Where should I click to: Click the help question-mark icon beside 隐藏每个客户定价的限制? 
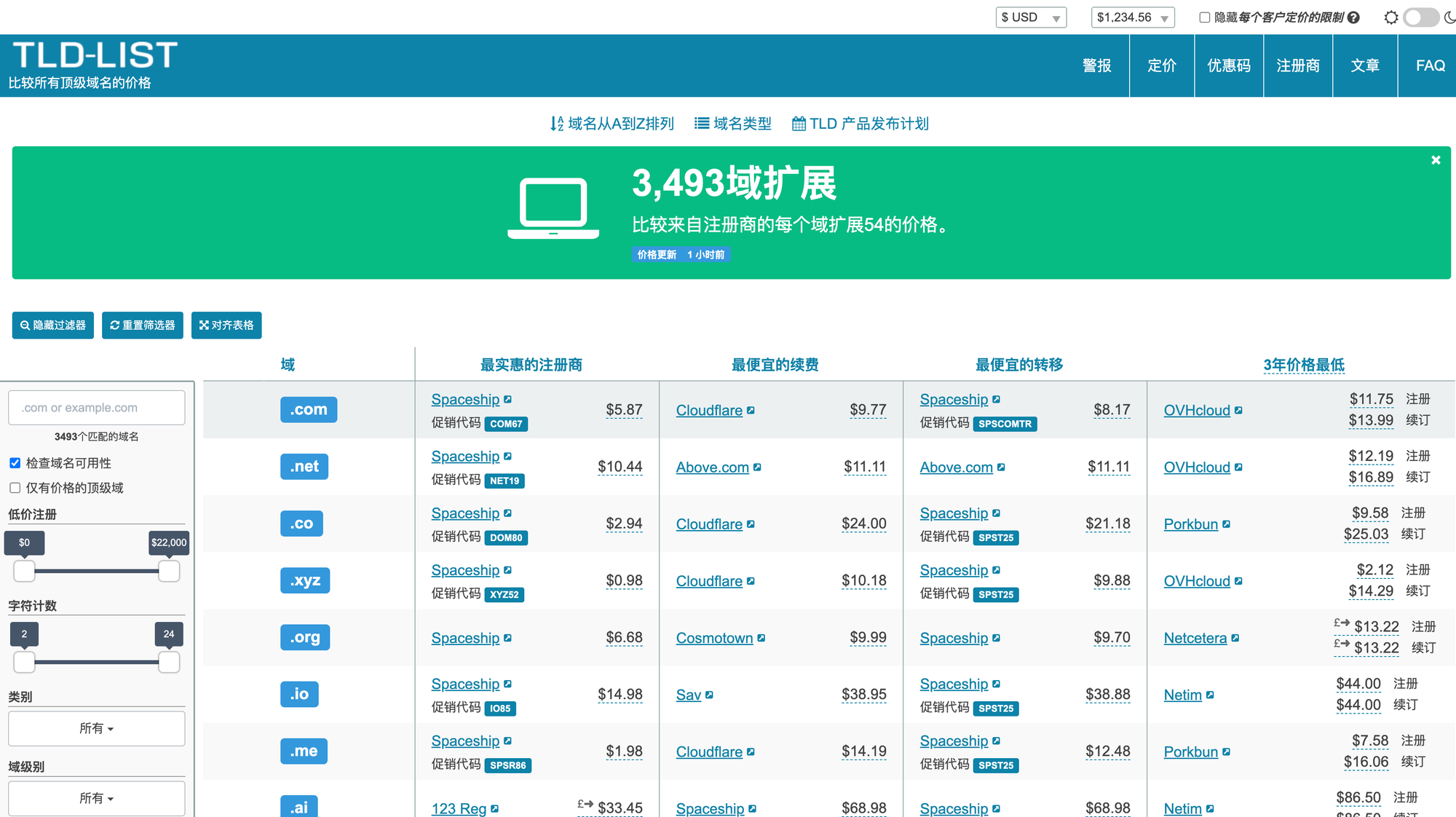point(1353,17)
